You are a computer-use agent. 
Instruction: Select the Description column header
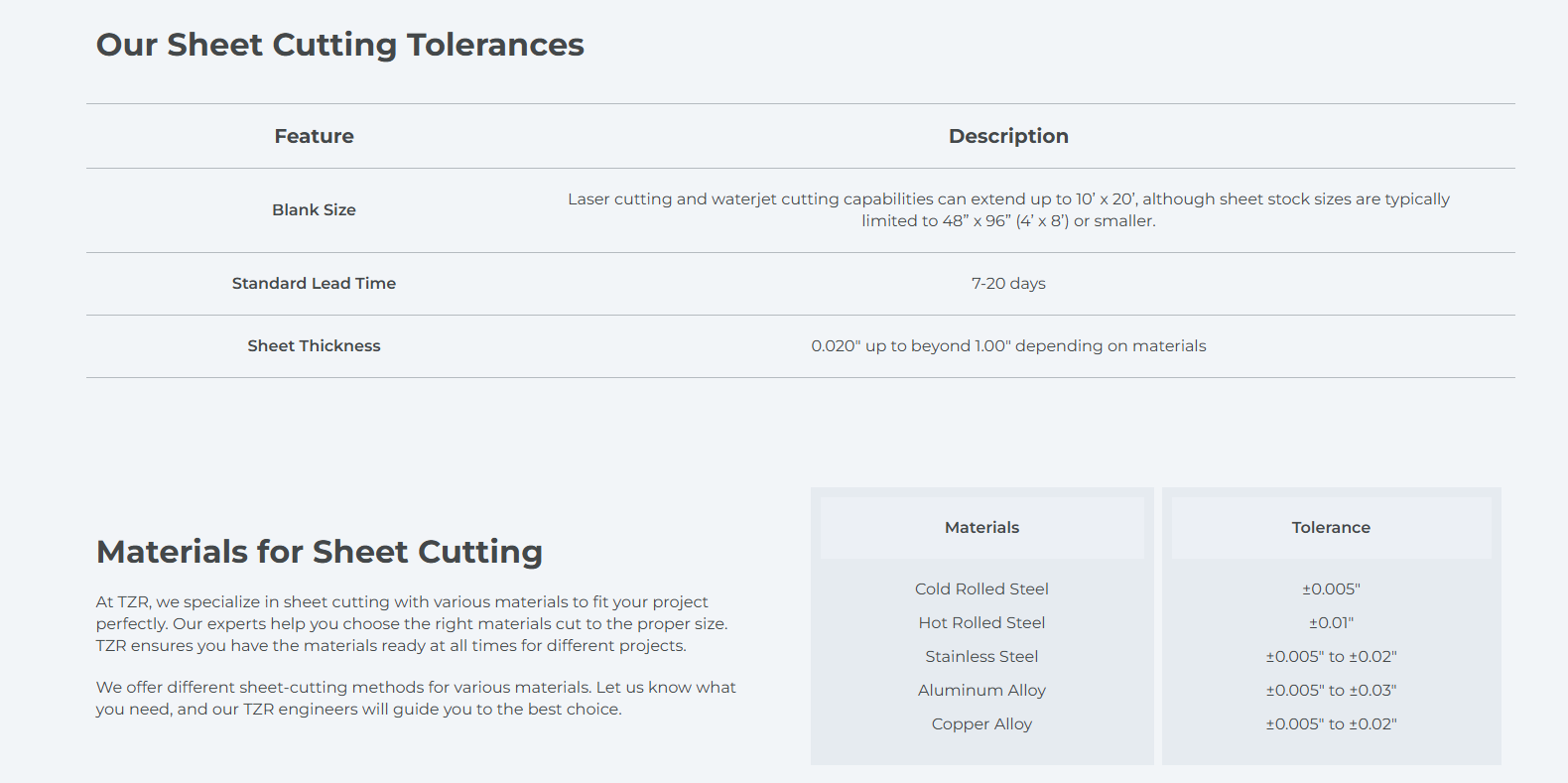click(x=1008, y=136)
